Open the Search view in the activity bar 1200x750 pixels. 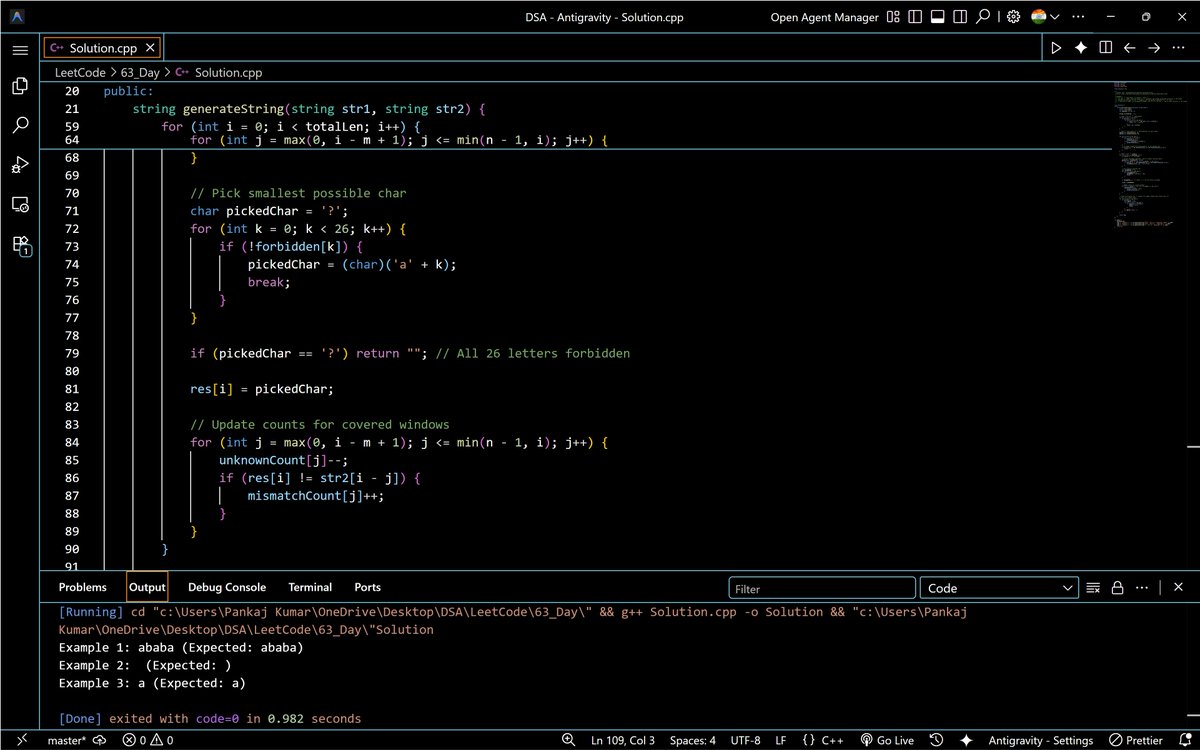[20, 125]
